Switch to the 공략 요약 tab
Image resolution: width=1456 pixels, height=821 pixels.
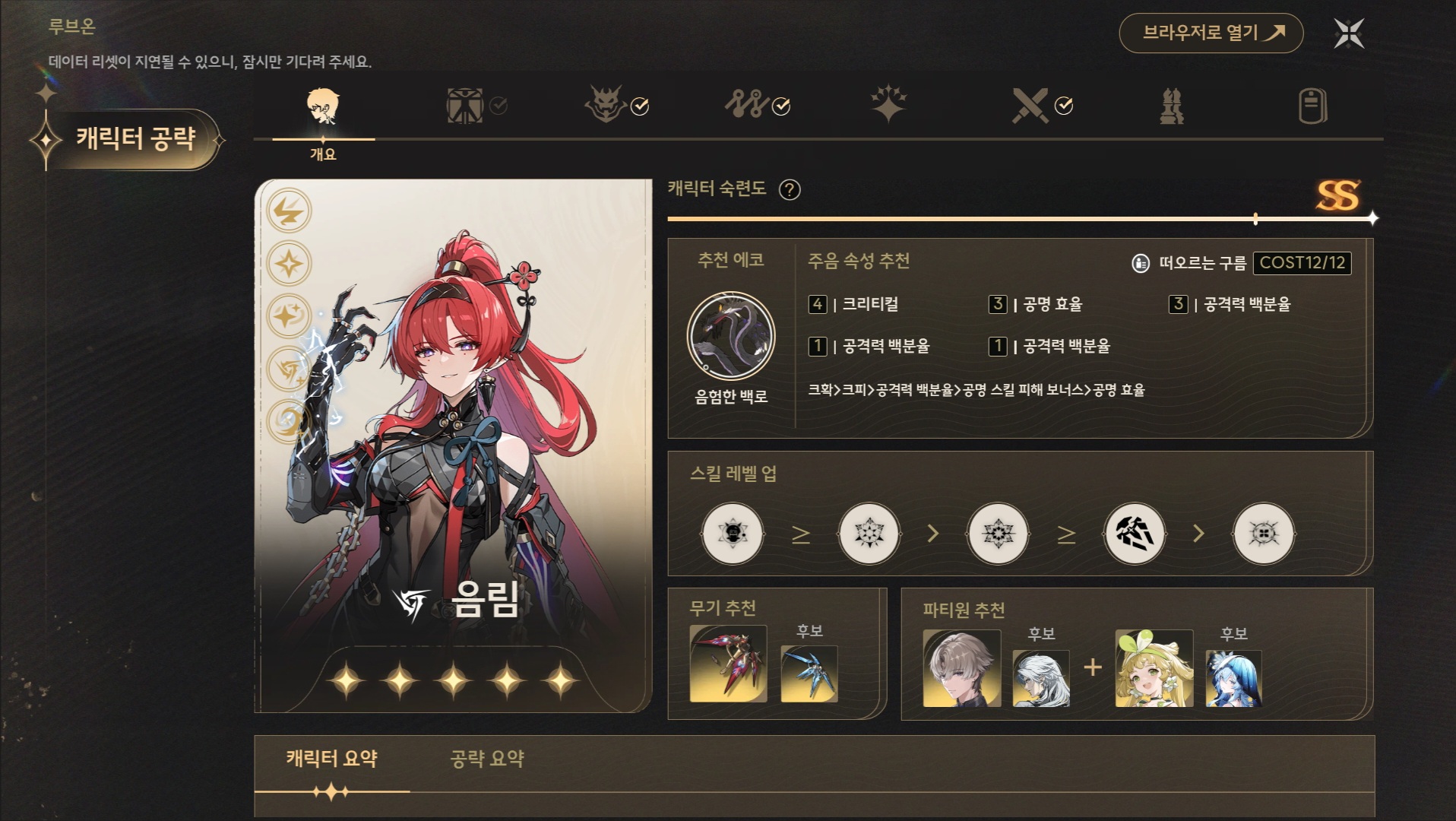point(487,759)
